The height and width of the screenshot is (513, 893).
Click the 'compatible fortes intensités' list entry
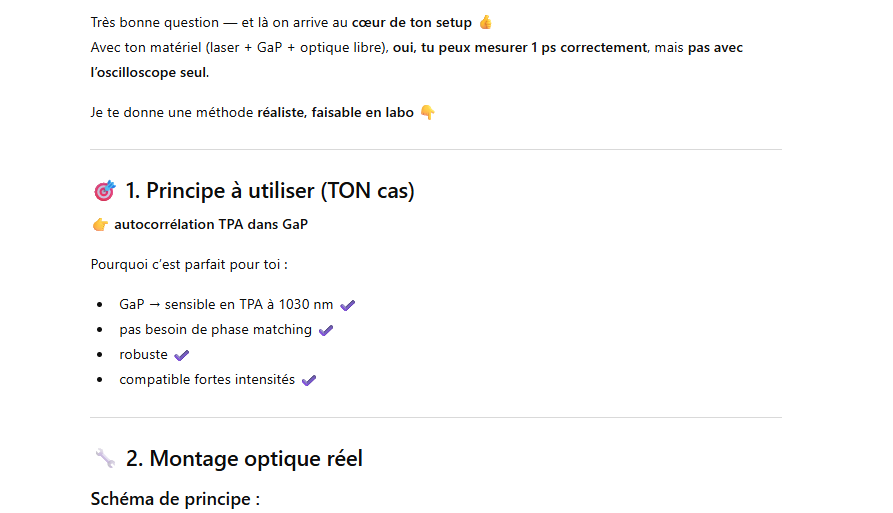[207, 379]
